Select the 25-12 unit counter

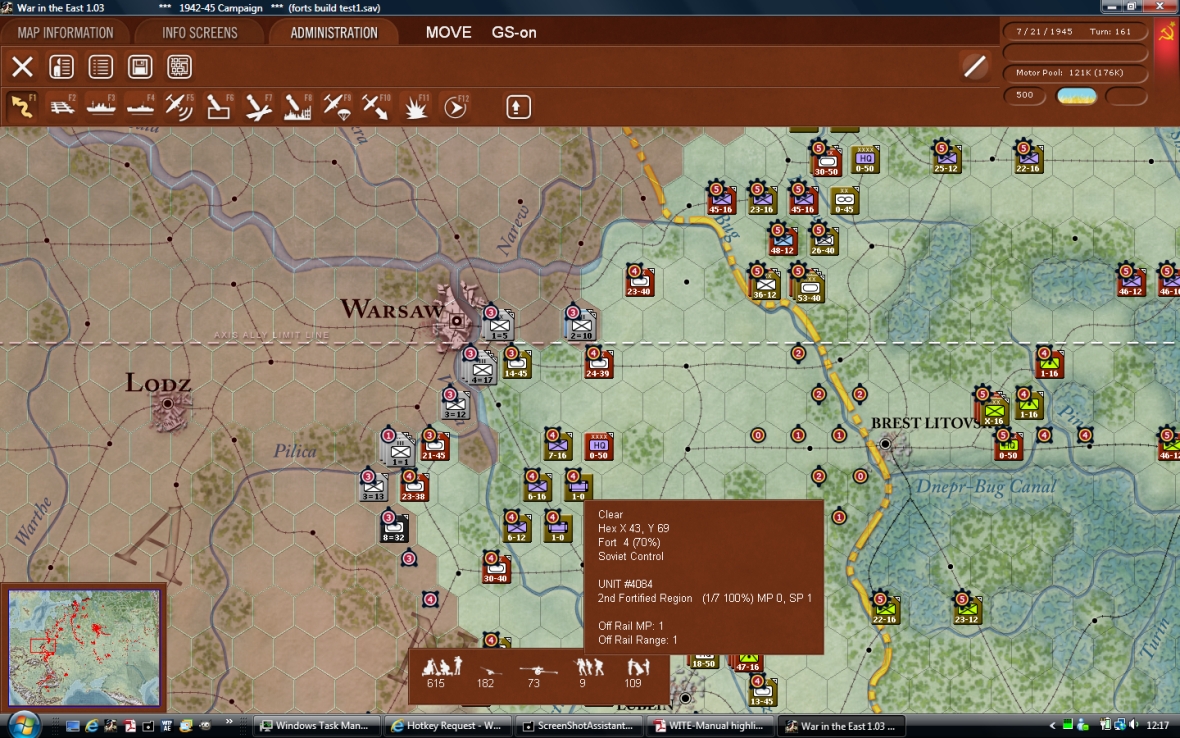tap(947, 159)
